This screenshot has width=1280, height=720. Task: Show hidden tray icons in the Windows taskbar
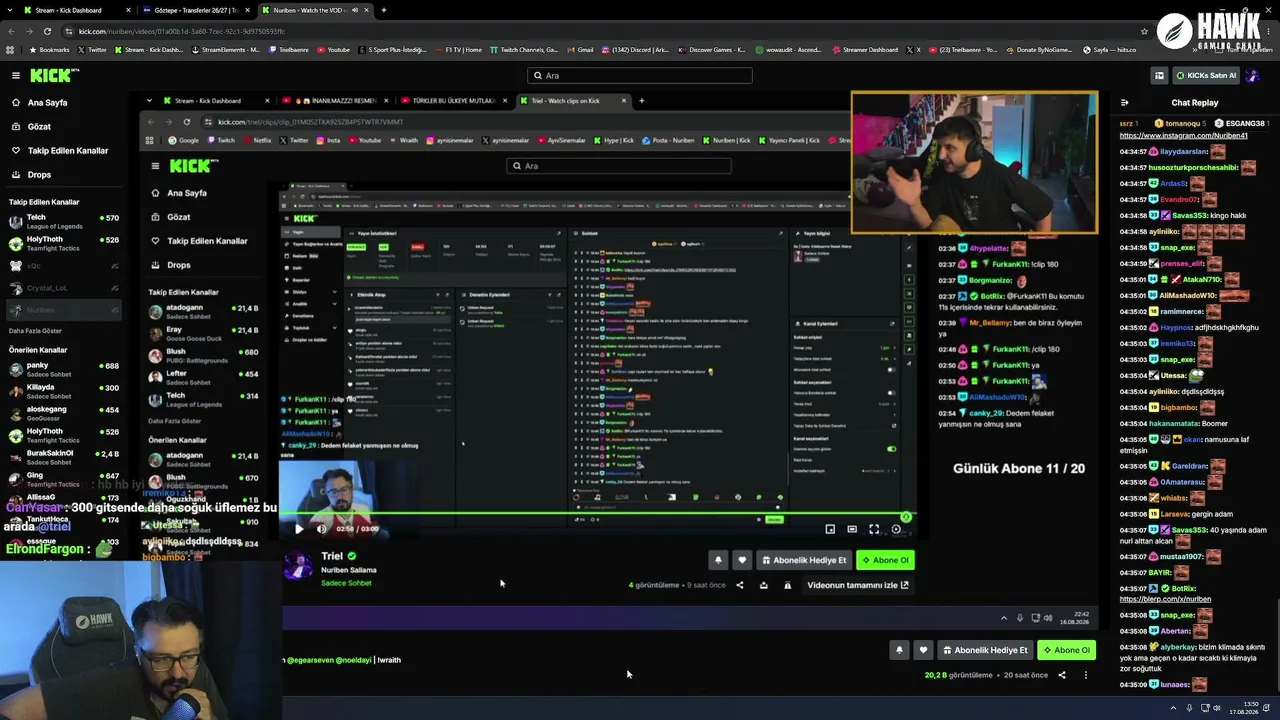[1174, 708]
